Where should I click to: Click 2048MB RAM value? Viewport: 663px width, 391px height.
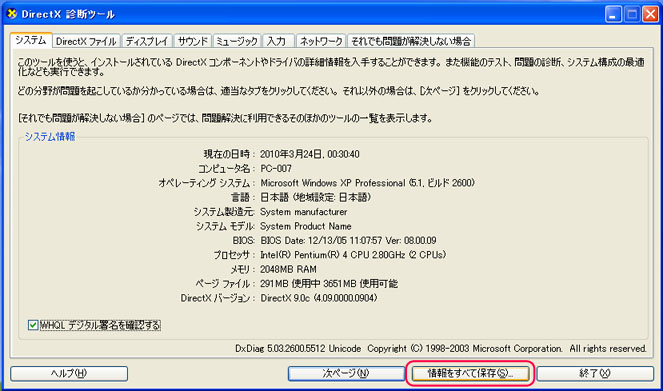(288, 269)
